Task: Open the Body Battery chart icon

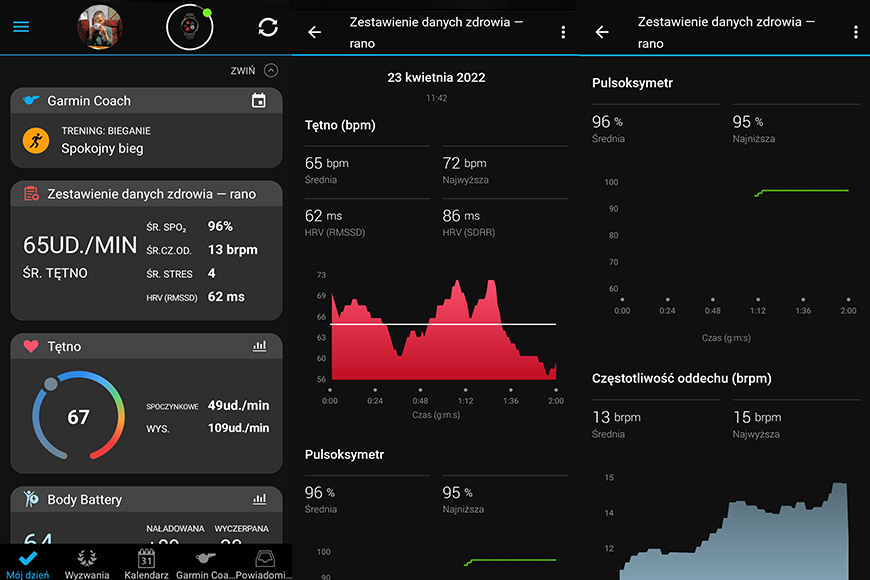Action: (x=259, y=499)
